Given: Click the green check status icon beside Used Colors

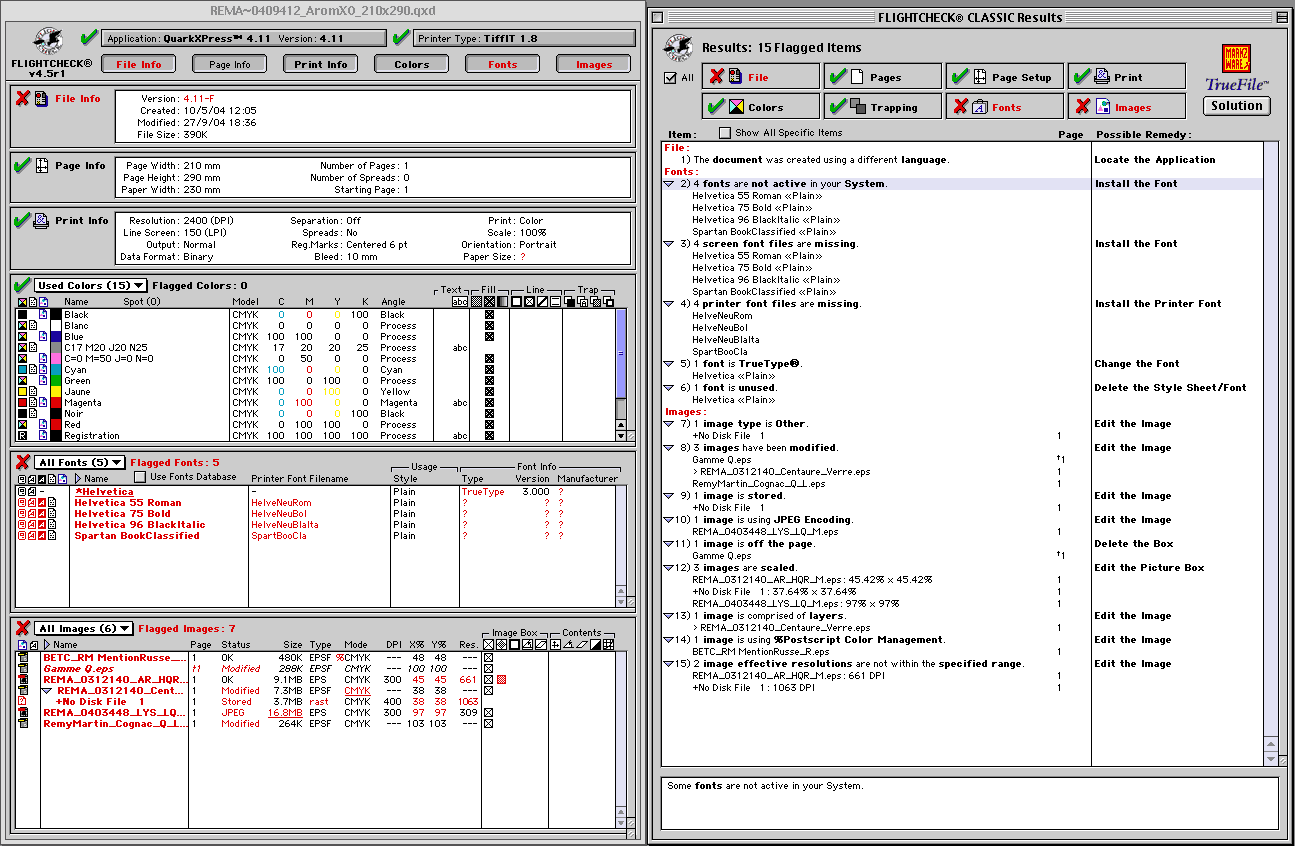Looking at the screenshot, I should point(22,286).
